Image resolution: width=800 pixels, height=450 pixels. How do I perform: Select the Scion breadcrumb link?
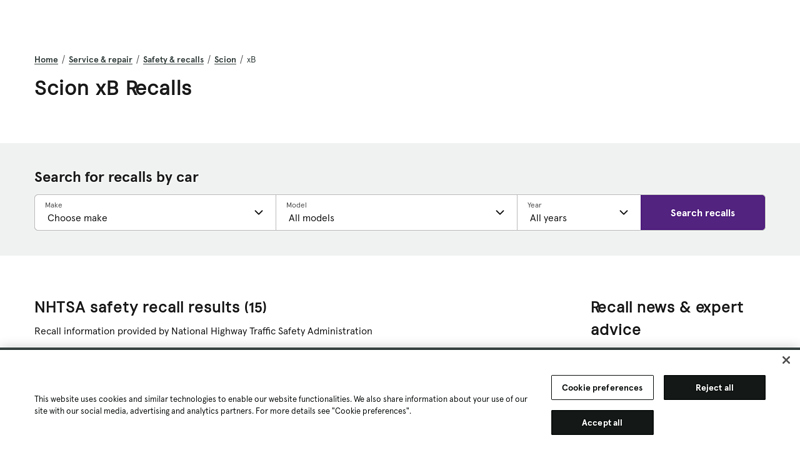point(225,60)
